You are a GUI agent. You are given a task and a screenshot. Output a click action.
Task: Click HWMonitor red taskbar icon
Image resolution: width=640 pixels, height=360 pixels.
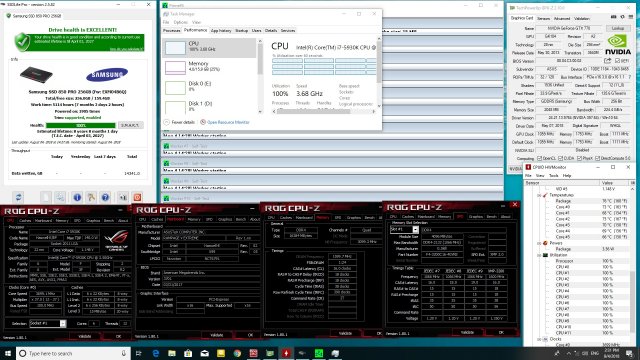point(286,353)
